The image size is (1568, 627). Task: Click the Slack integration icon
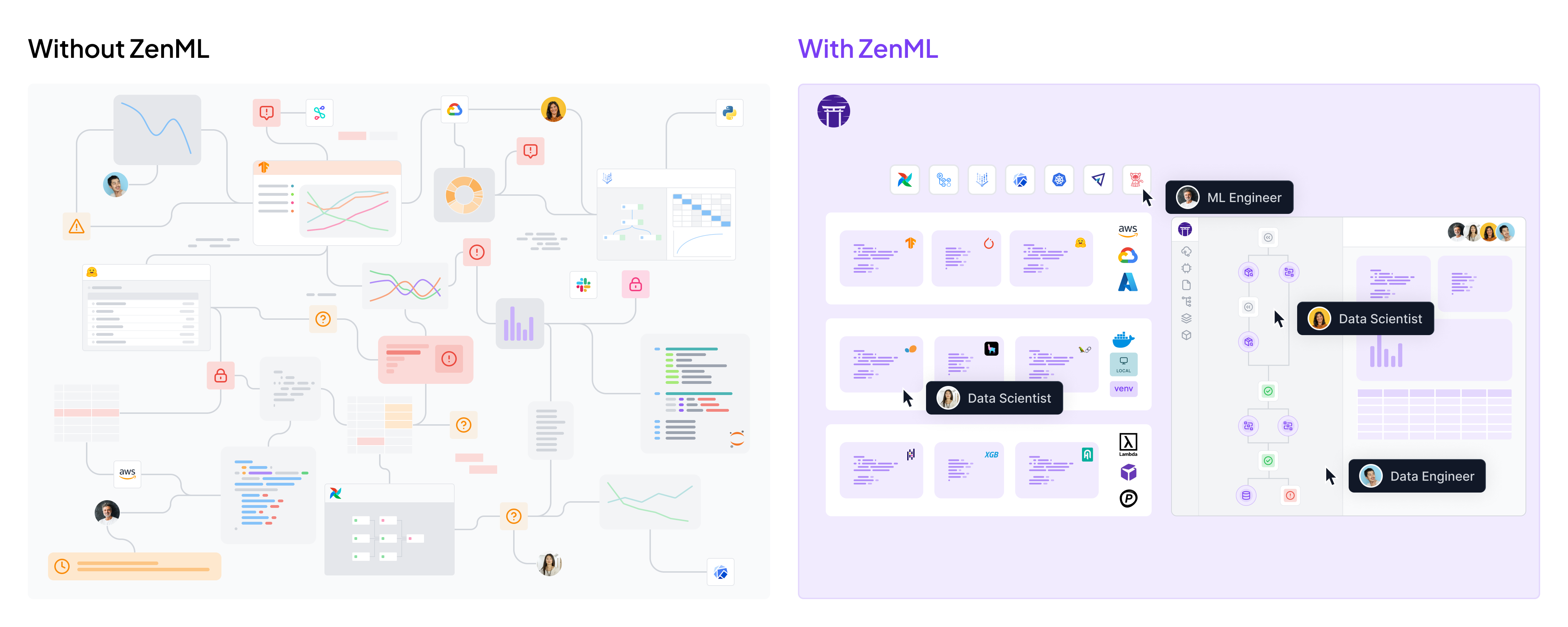(583, 285)
